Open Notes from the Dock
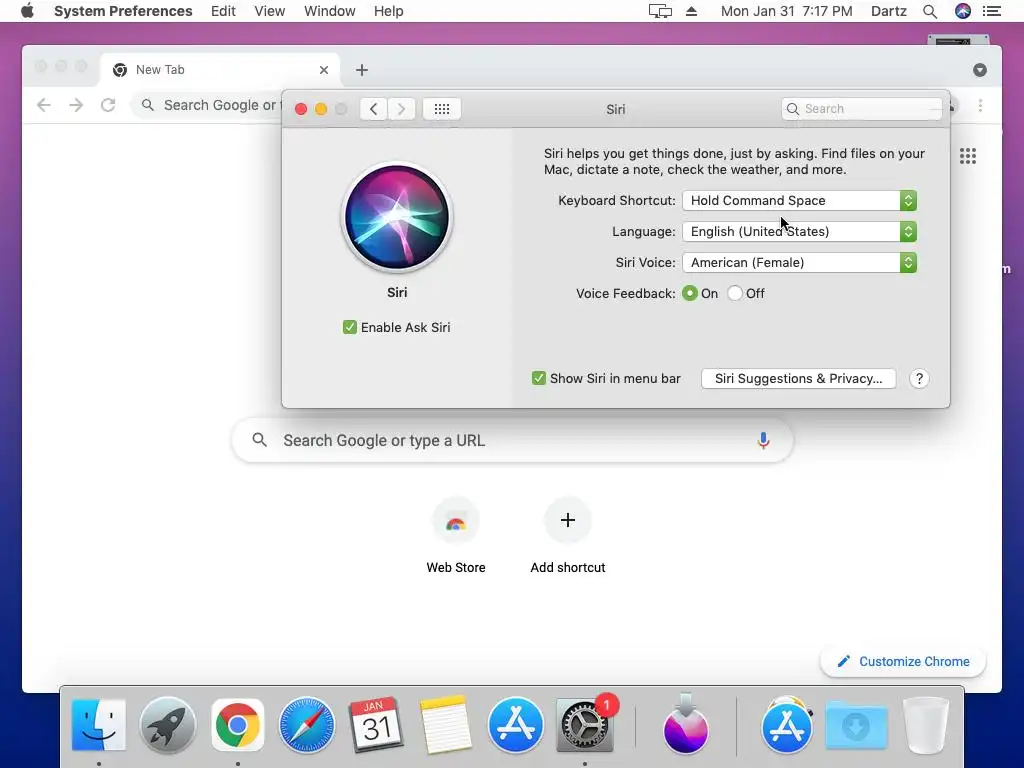This screenshot has height=768, width=1024. pos(445,725)
